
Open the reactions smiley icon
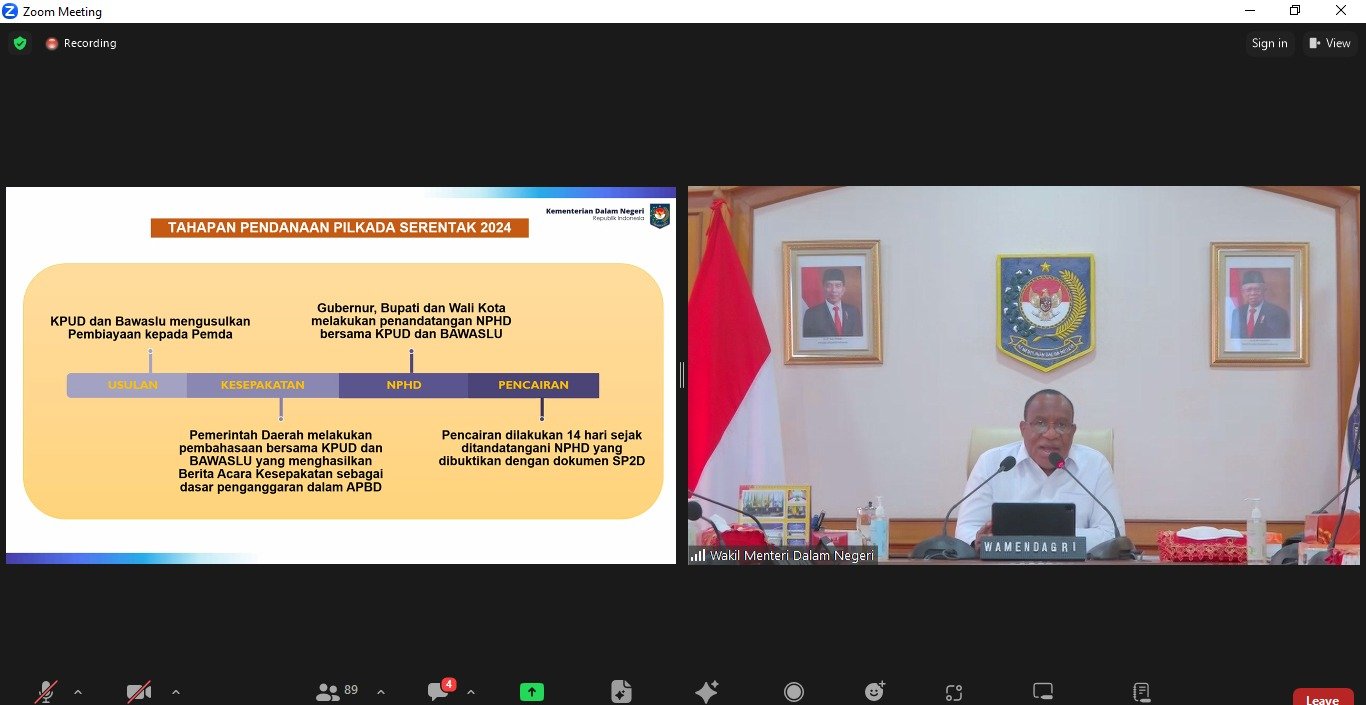click(x=875, y=691)
